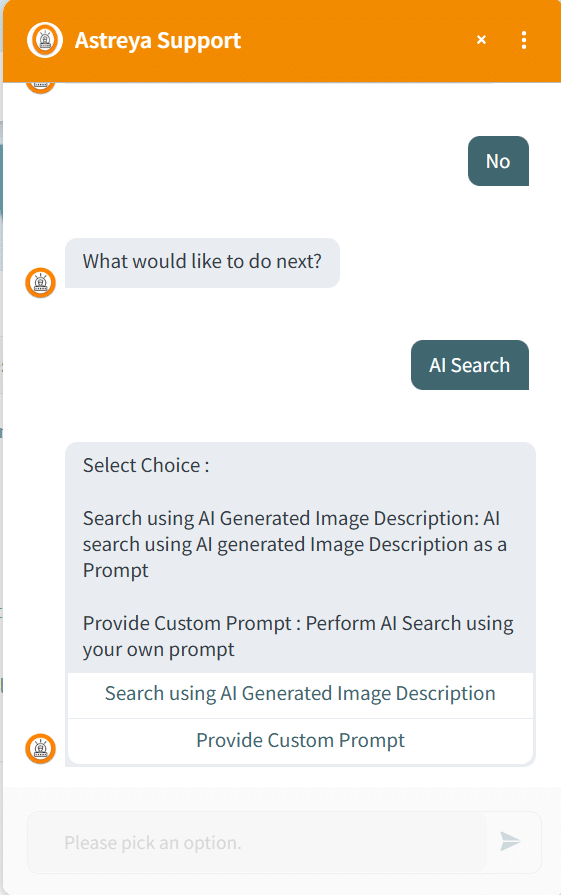Click the 'AI Search' reply bubble
Screen dimensions: 561x895
(470, 365)
